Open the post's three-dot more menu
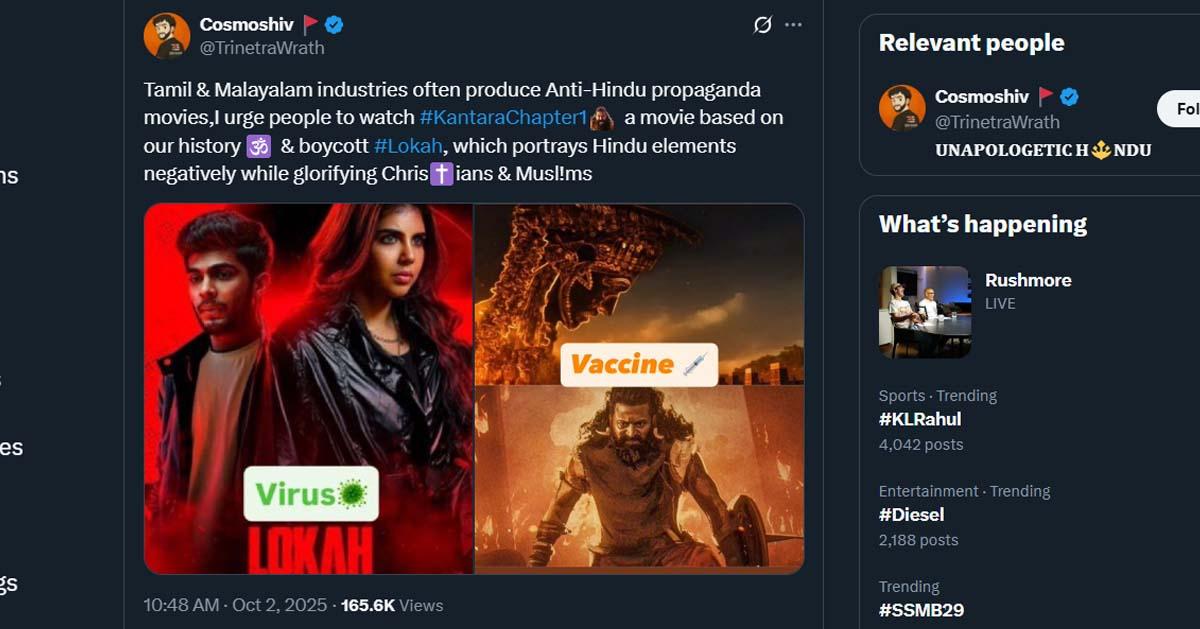Image resolution: width=1200 pixels, height=629 pixels. (x=793, y=25)
